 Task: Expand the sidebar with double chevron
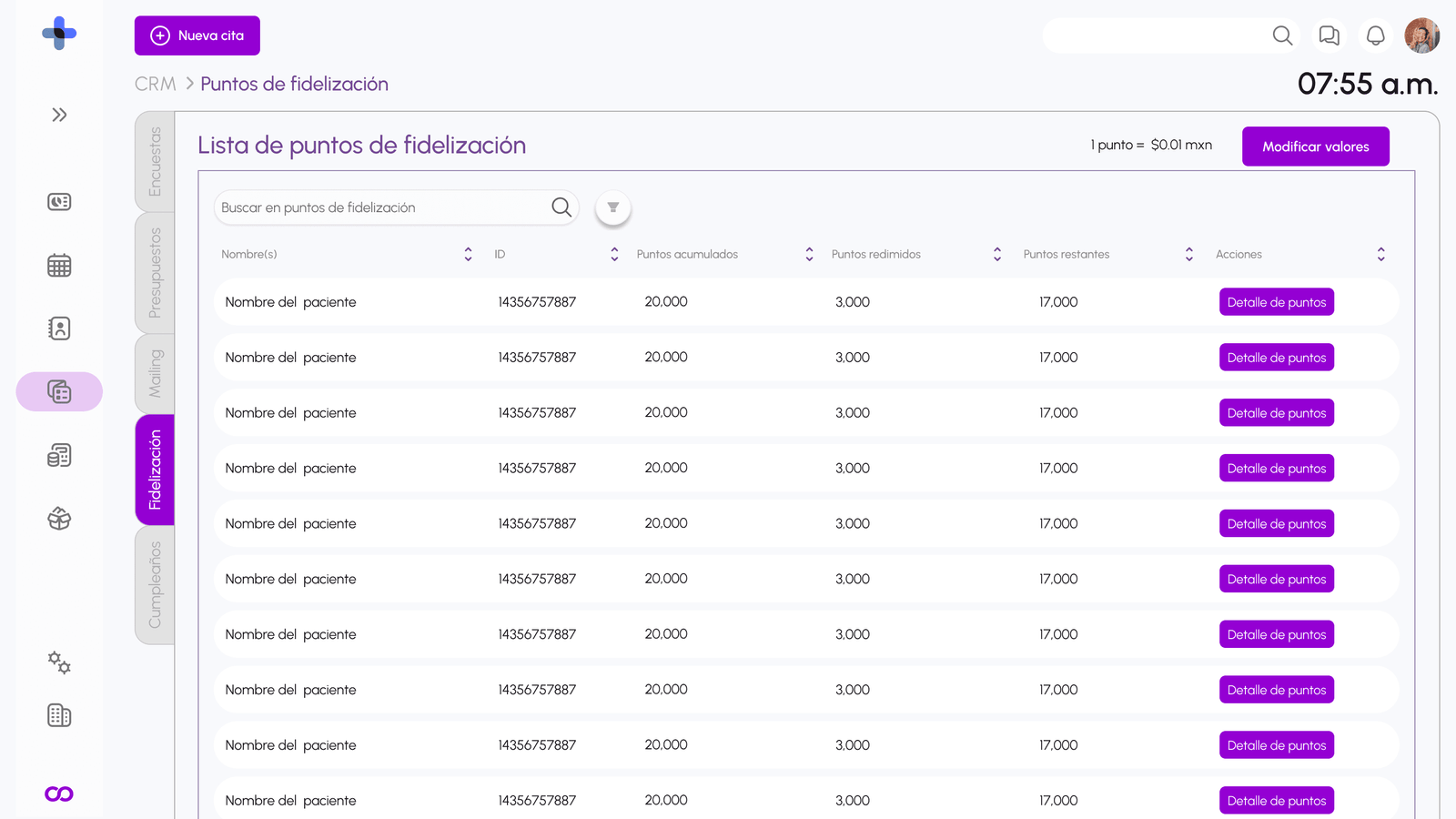point(59,115)
